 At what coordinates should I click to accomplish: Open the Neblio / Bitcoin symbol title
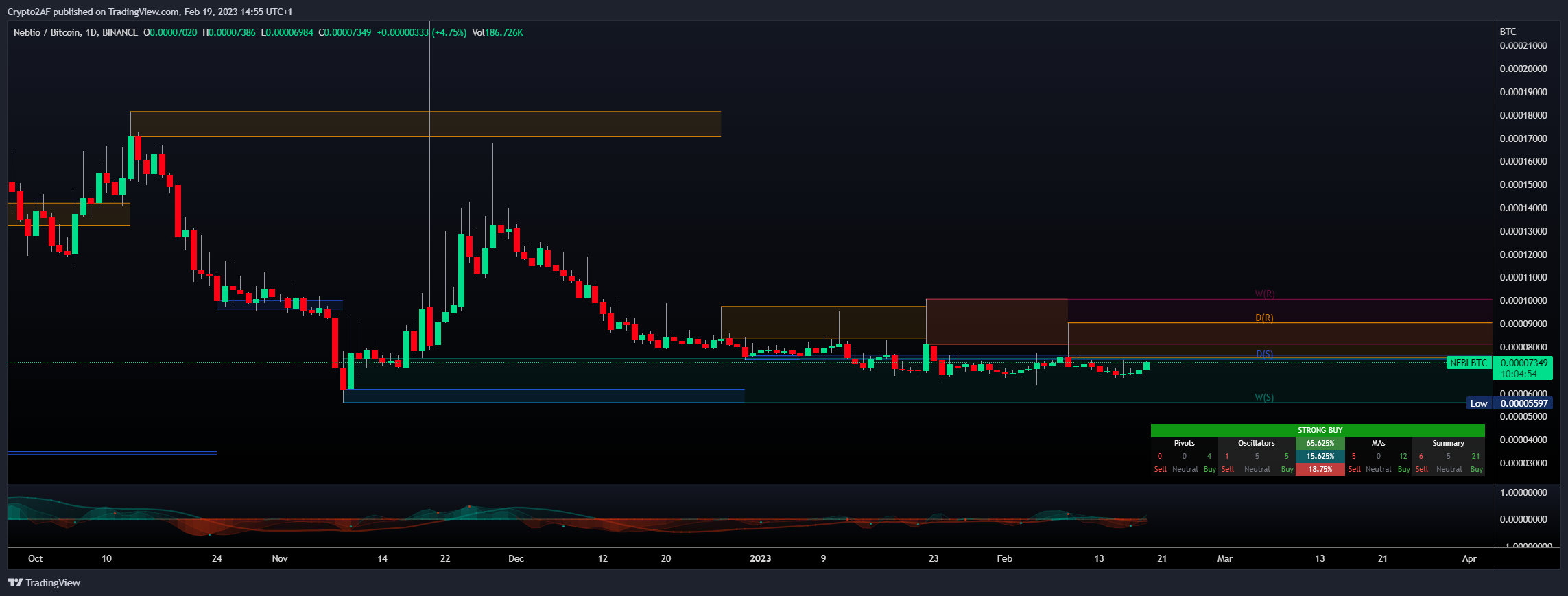pos(75,32)
